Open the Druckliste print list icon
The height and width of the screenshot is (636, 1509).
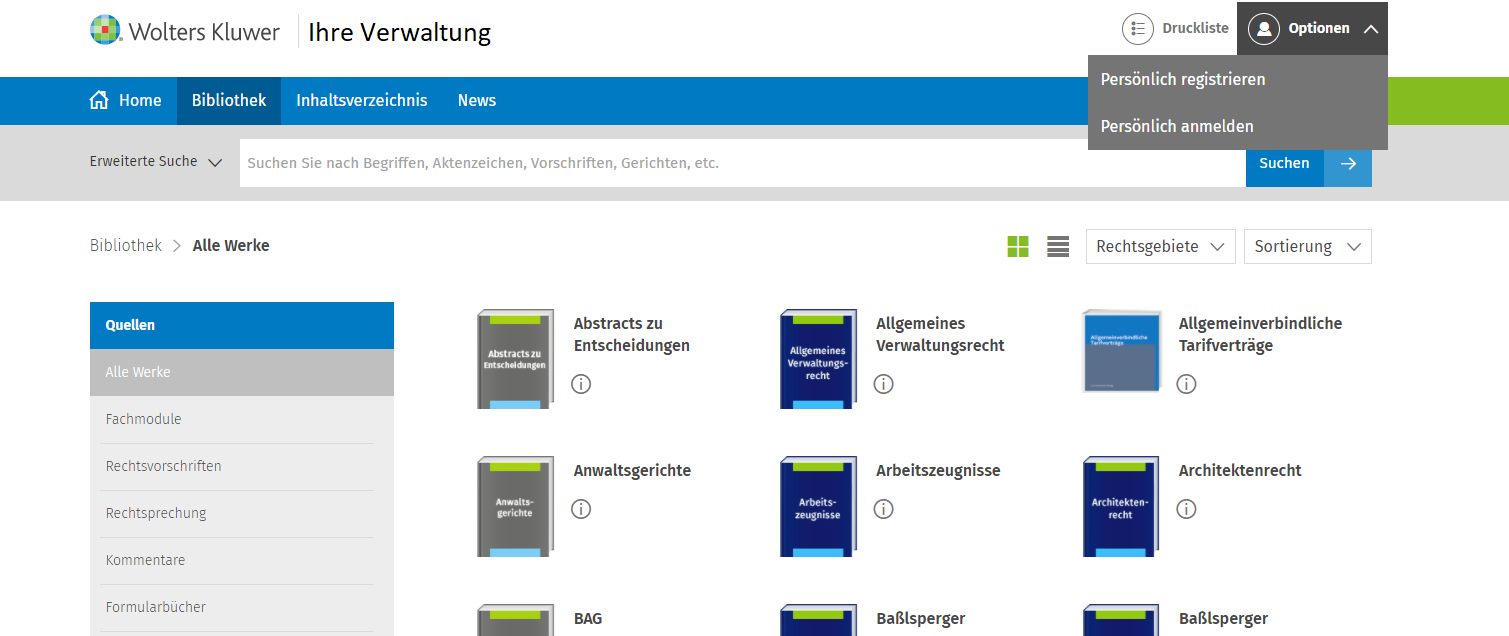pos(1138,29)
